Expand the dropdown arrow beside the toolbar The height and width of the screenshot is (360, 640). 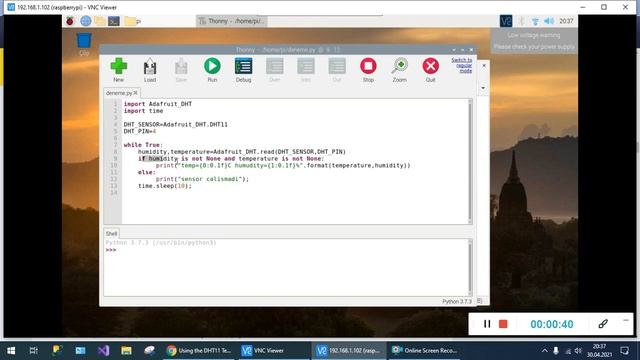click(x=483, y=88)
